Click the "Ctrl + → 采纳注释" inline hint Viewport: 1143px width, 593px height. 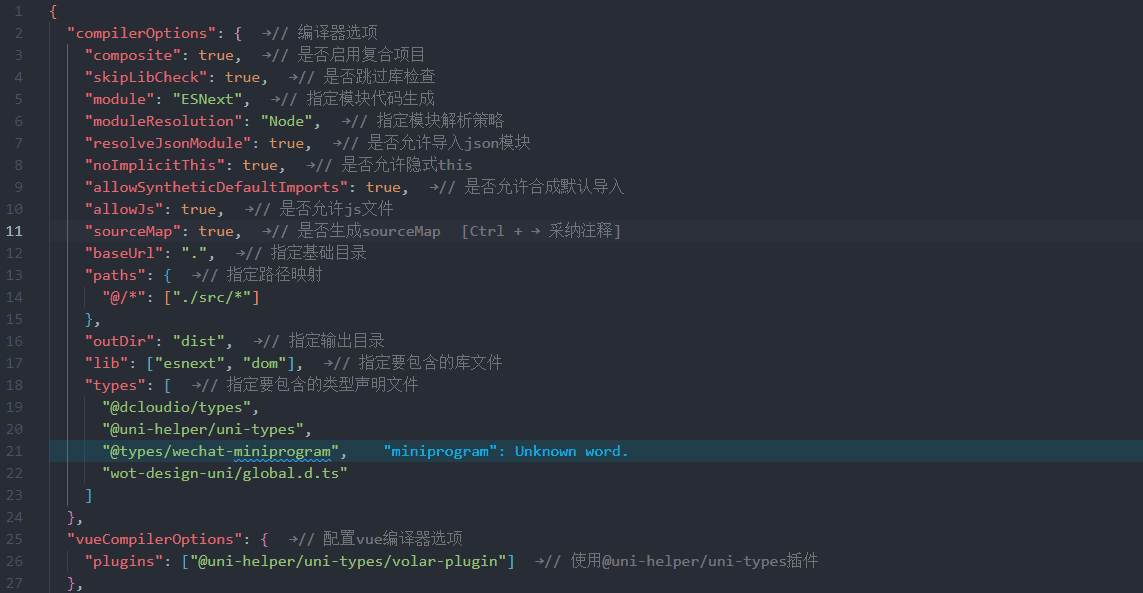click(541, 231)
